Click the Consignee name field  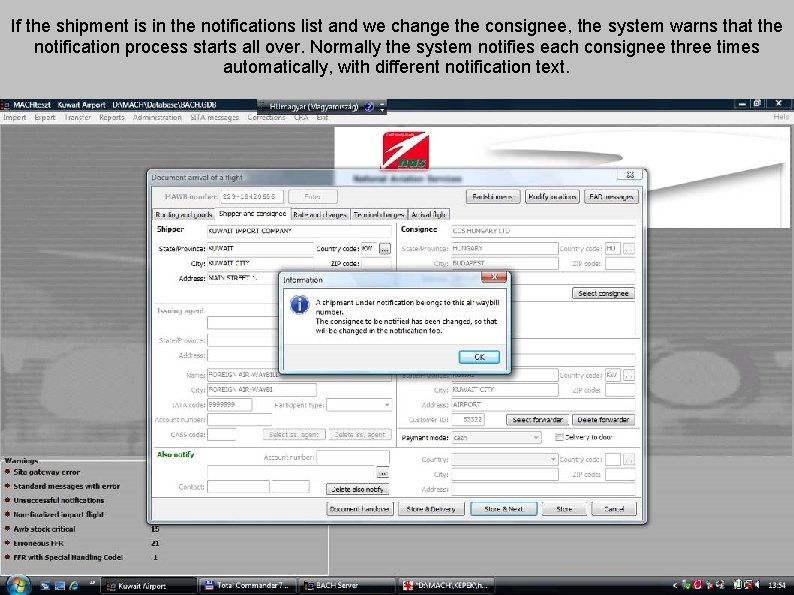pos(543,231)
